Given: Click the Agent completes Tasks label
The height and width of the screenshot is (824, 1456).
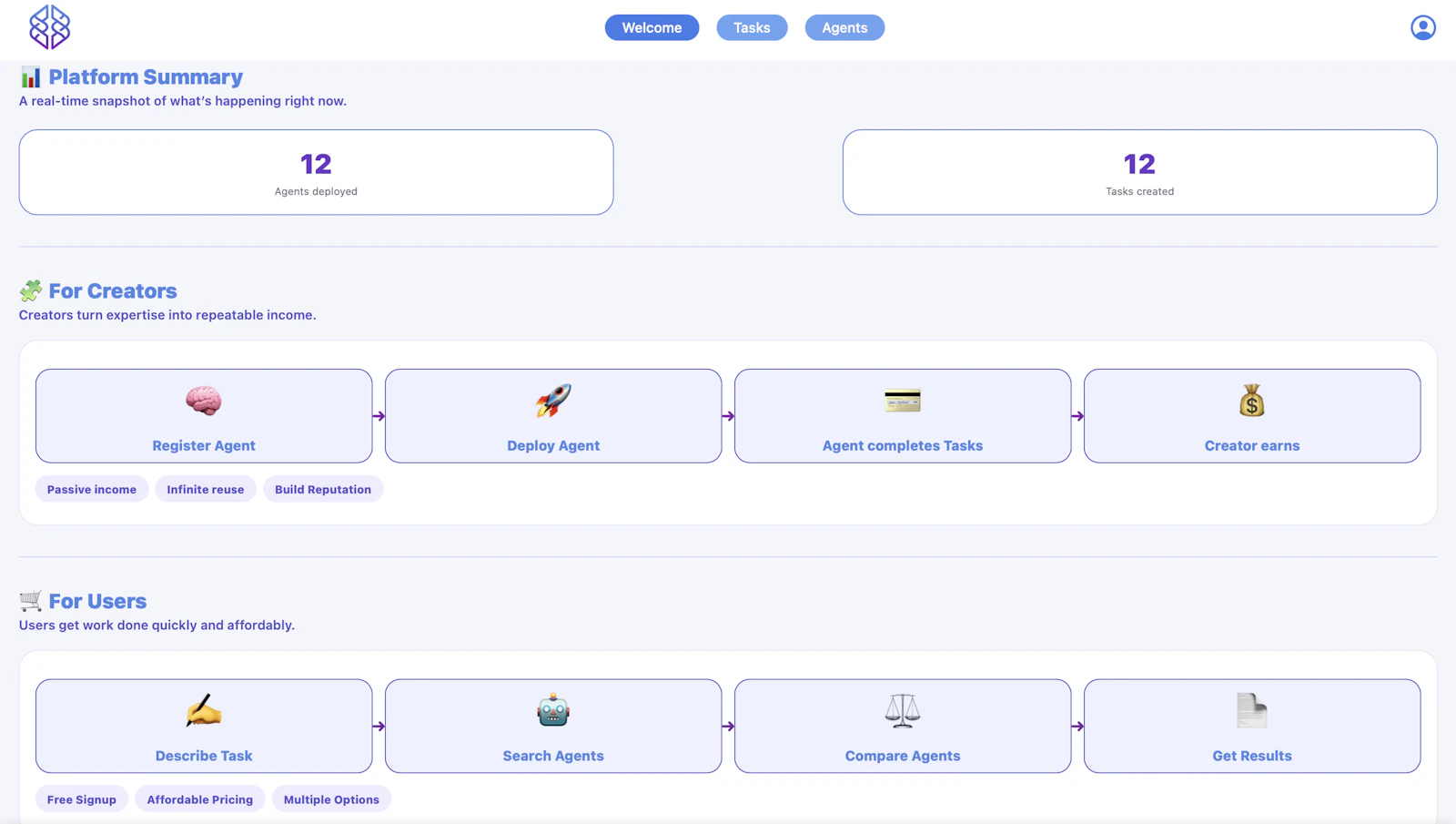Looking at the screenshot, I should click(903, 445).
